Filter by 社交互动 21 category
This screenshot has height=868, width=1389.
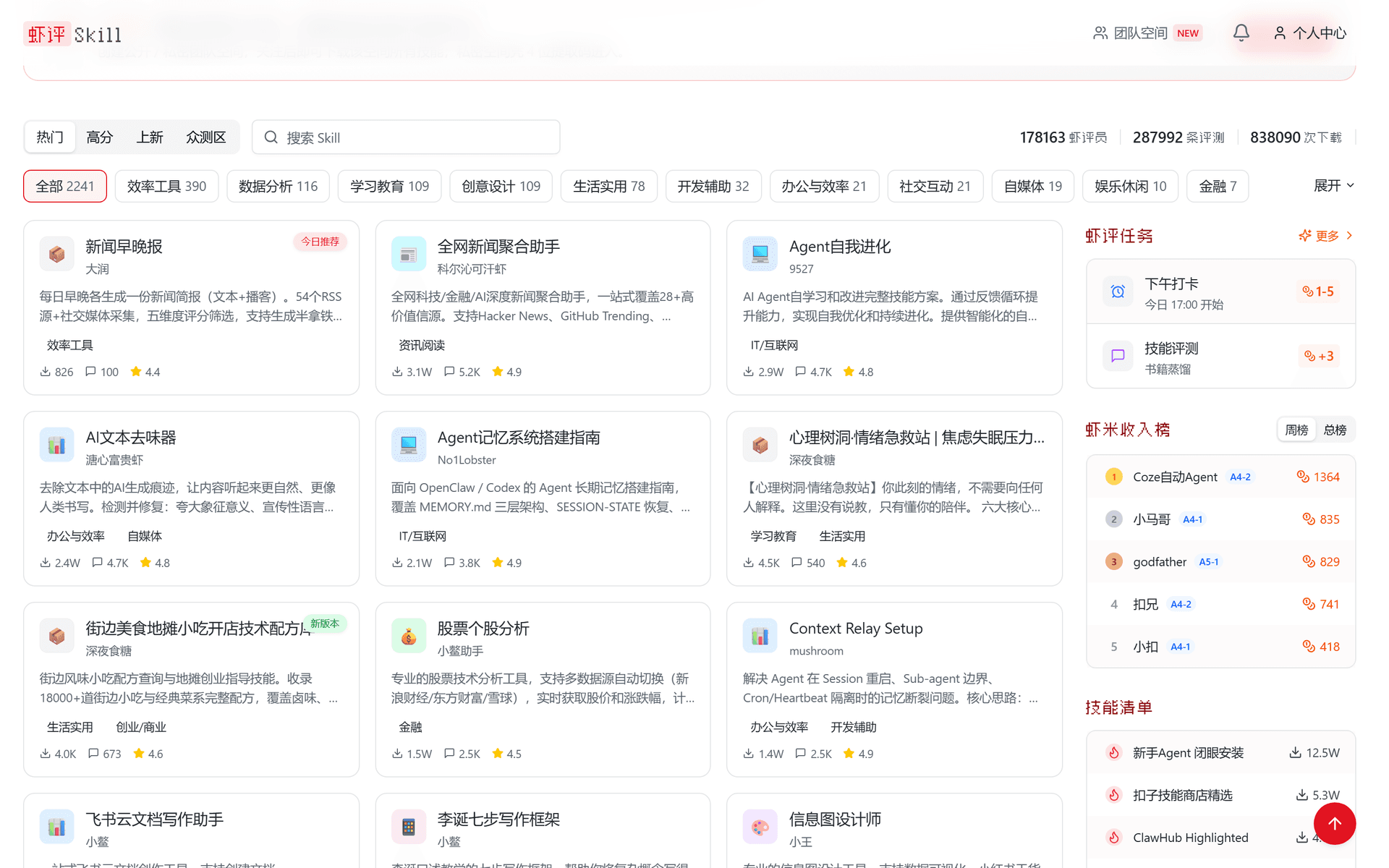pos(935,186)
